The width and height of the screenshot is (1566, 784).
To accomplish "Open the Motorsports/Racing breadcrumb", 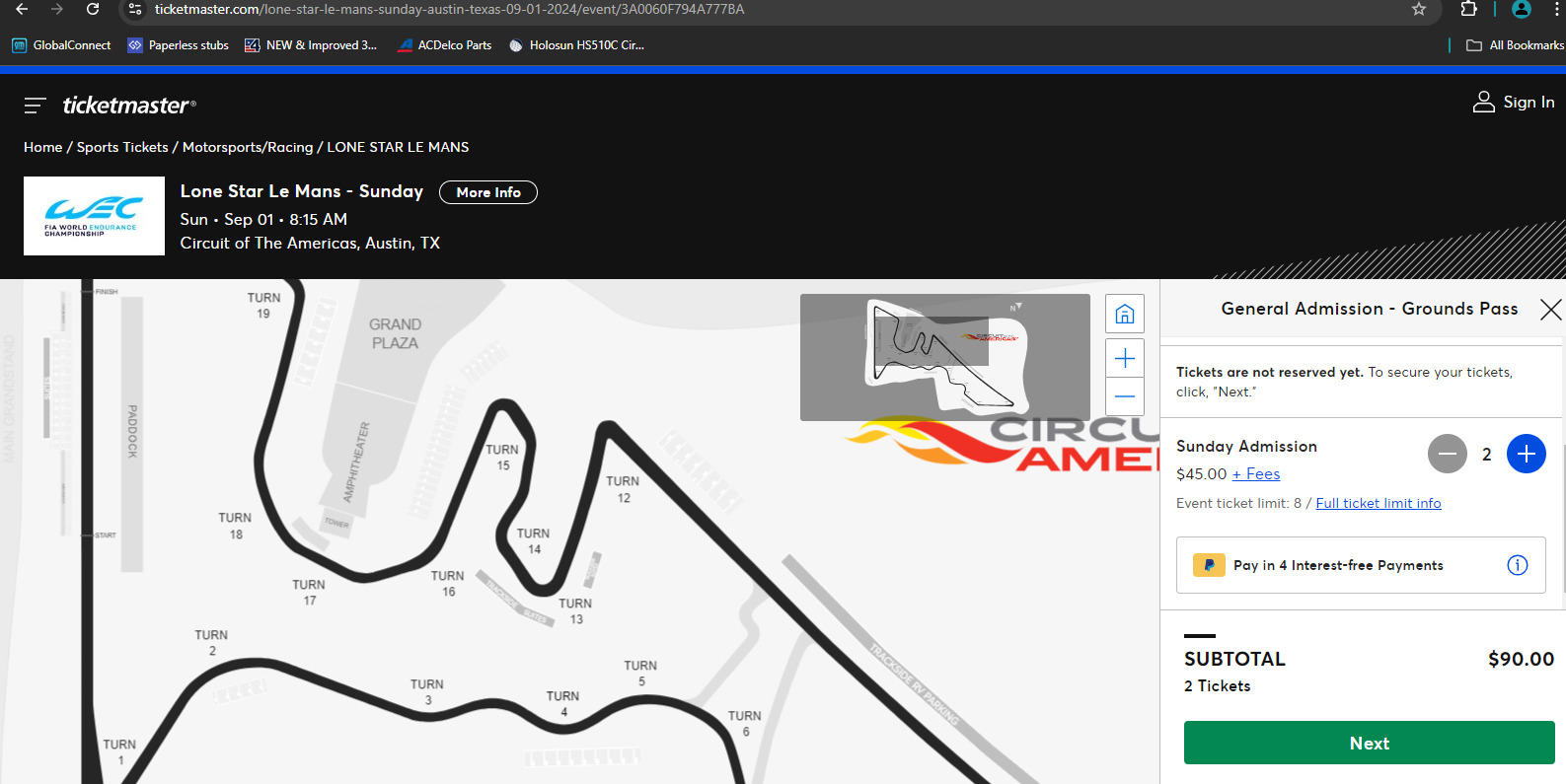I will [248, 147].
